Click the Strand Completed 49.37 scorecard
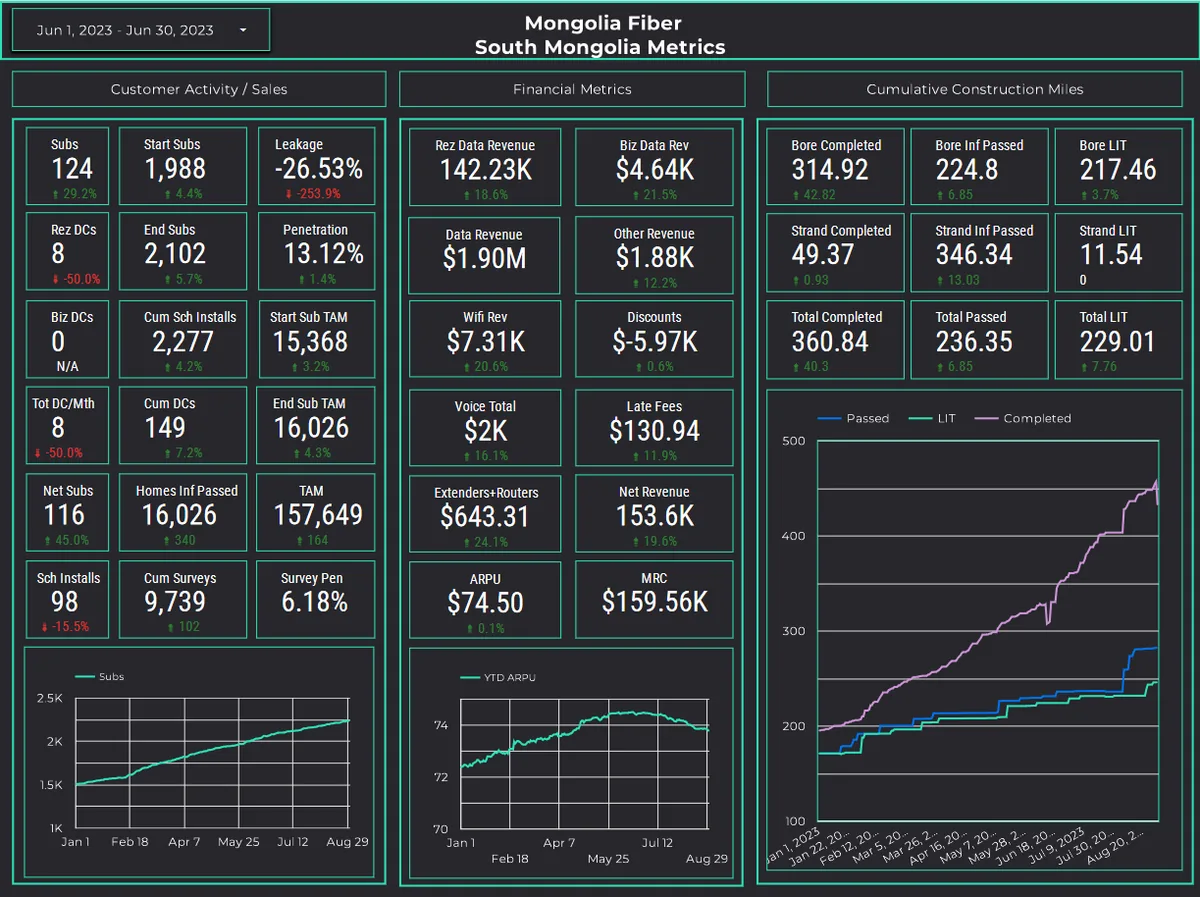The image size is (1200, 897). pos(836,253)
